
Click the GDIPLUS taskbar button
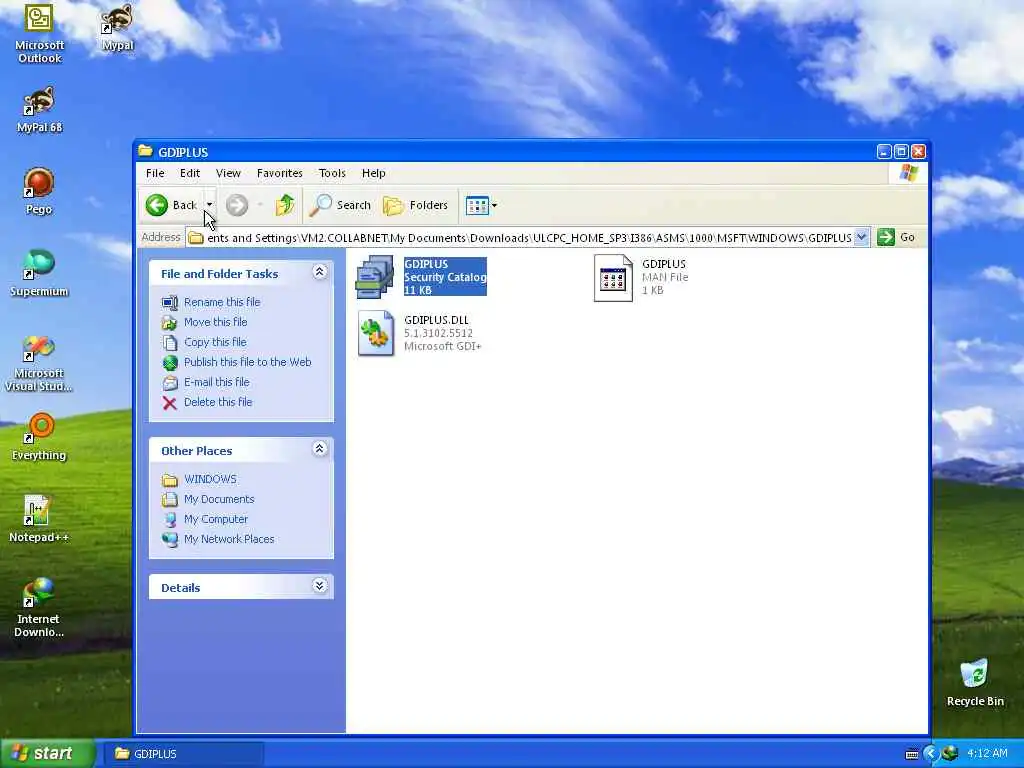point(184,754)
